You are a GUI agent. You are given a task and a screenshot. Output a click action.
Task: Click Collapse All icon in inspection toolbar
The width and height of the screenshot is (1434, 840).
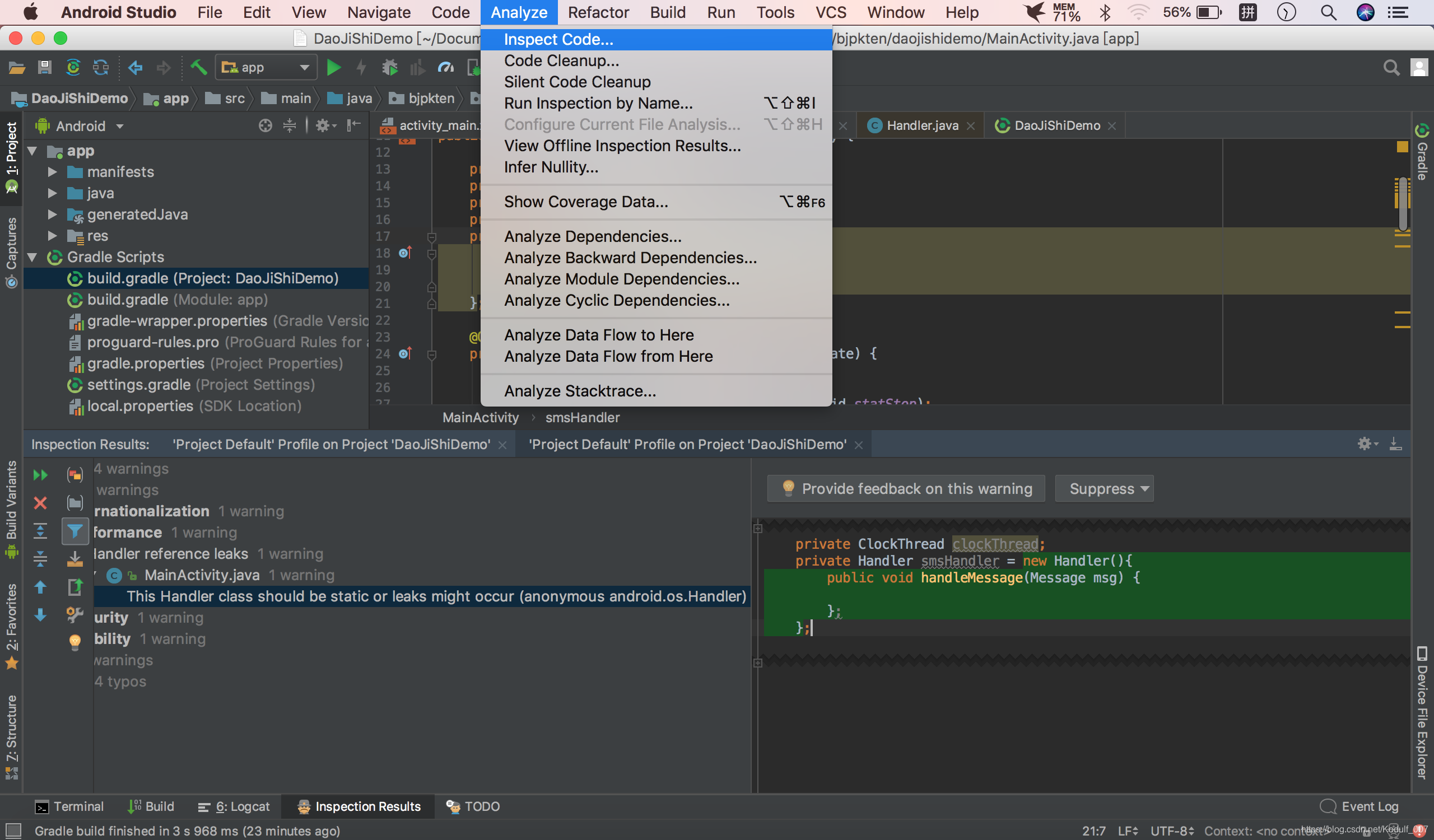click(x=40, y=558)
